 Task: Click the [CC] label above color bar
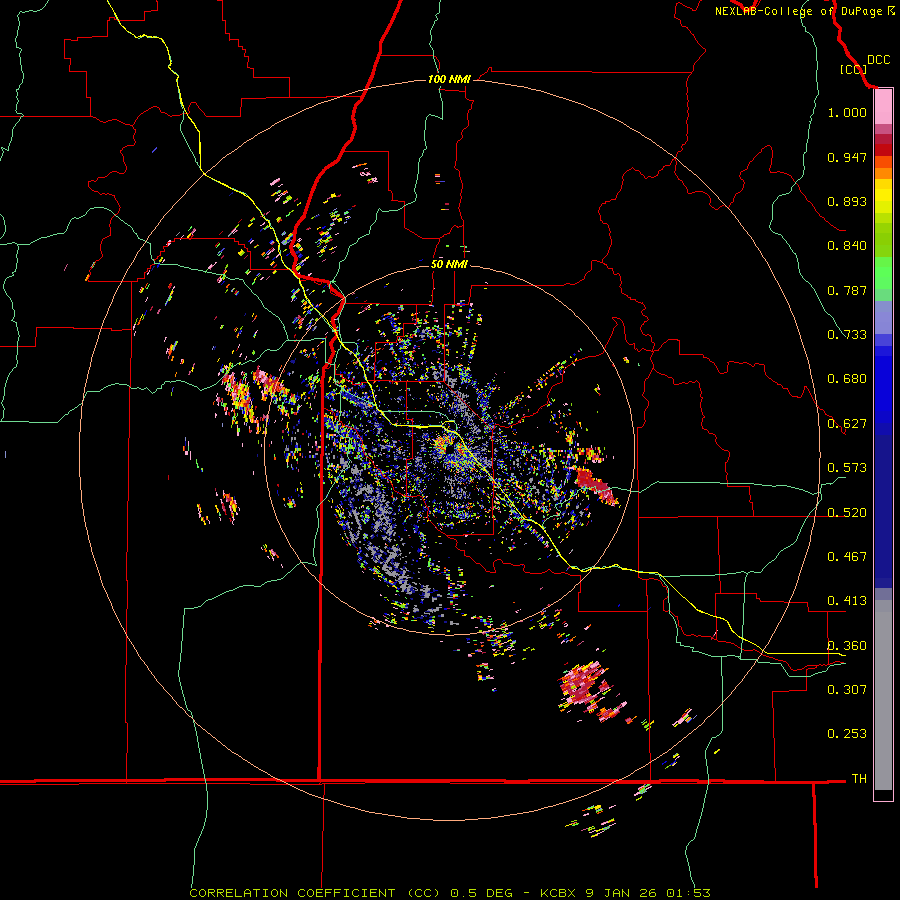click(x=853, y=69)
